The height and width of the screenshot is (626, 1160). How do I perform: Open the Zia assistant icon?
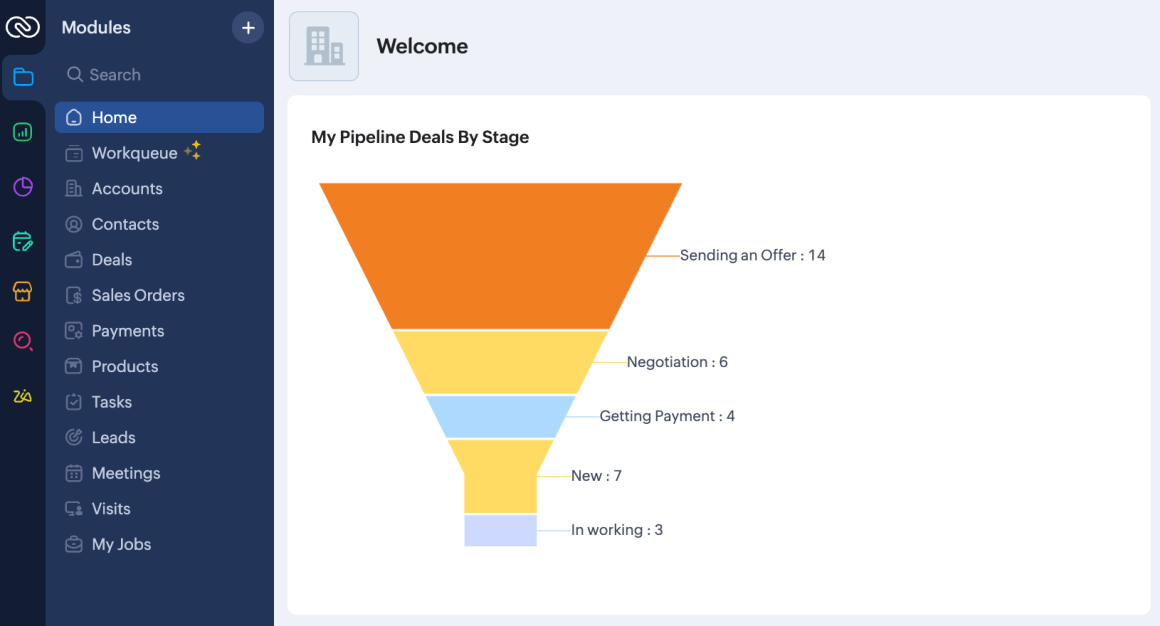coord(22,396)
